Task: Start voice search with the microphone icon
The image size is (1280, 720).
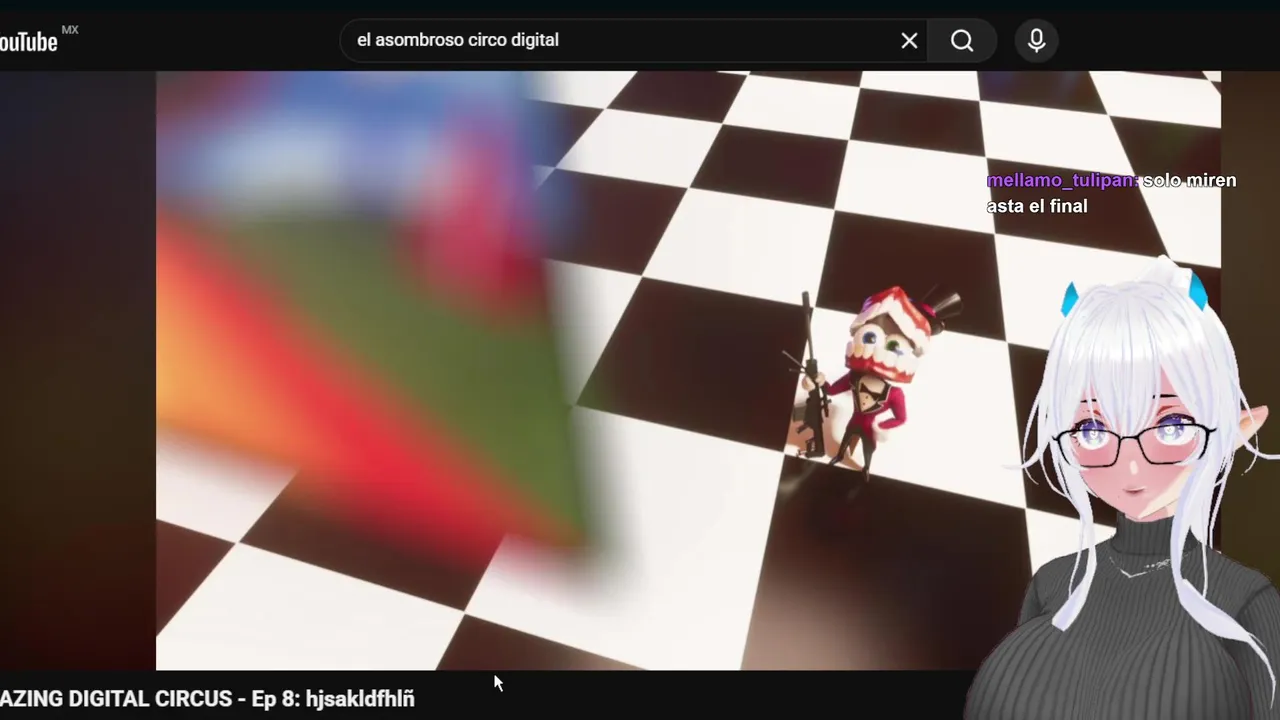Action: [x=1037, y=41]
